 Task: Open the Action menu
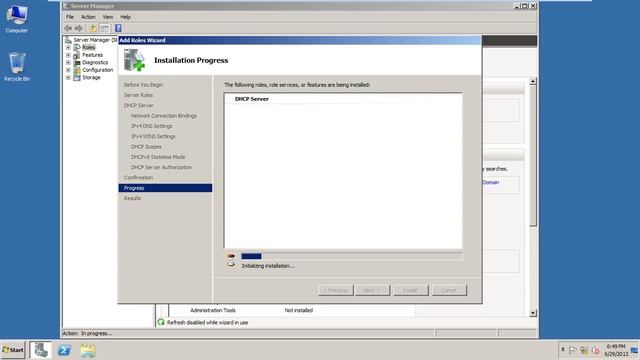tap(88, 17)
